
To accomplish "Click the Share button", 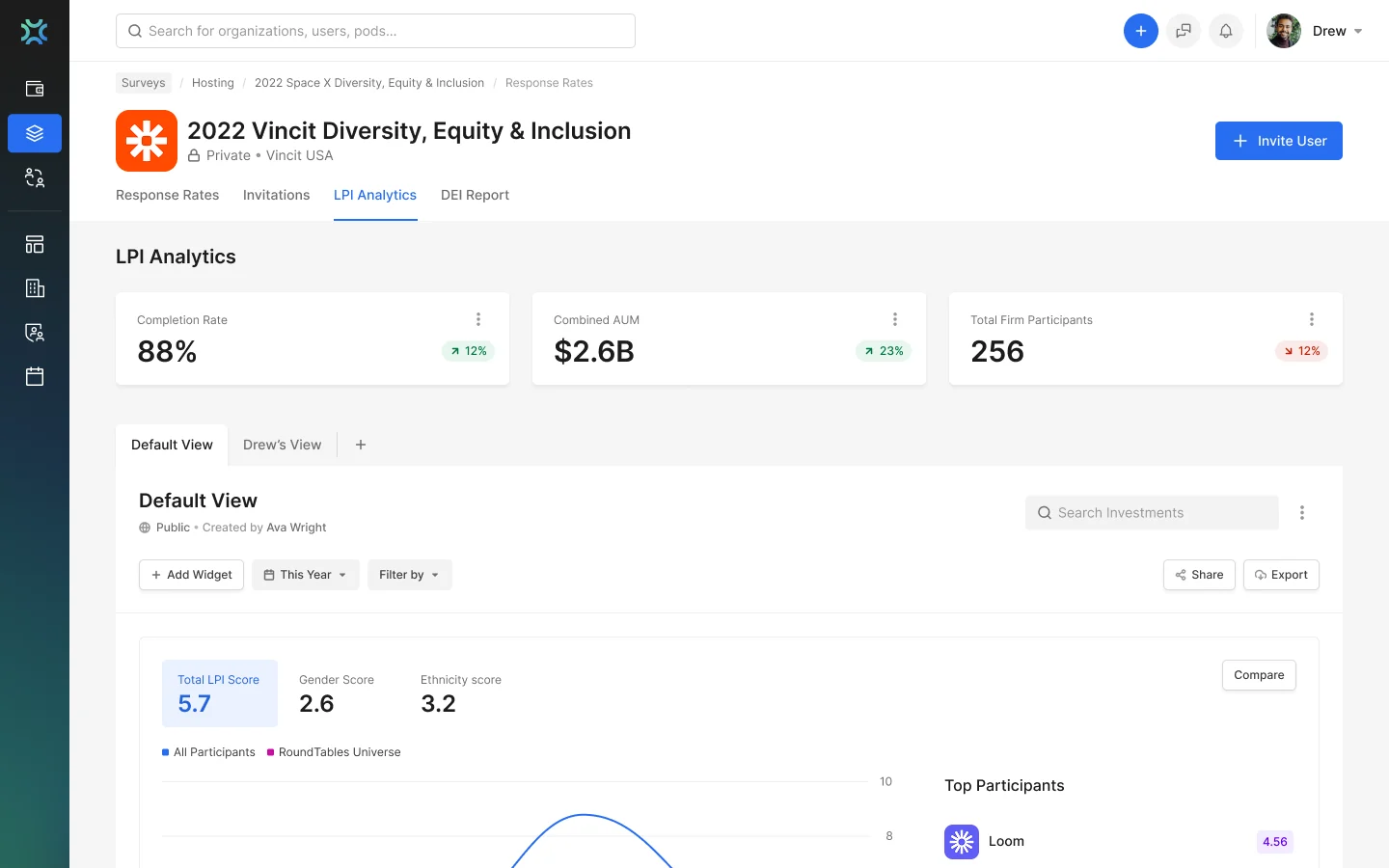I will pyautogui.click(x=1199, y=575).
